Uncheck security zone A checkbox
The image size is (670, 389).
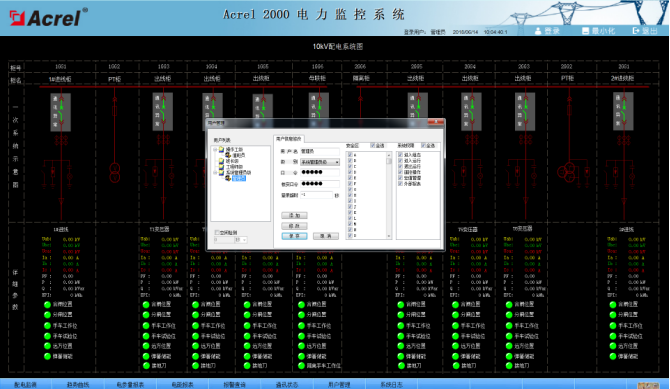tap(350, 155)
